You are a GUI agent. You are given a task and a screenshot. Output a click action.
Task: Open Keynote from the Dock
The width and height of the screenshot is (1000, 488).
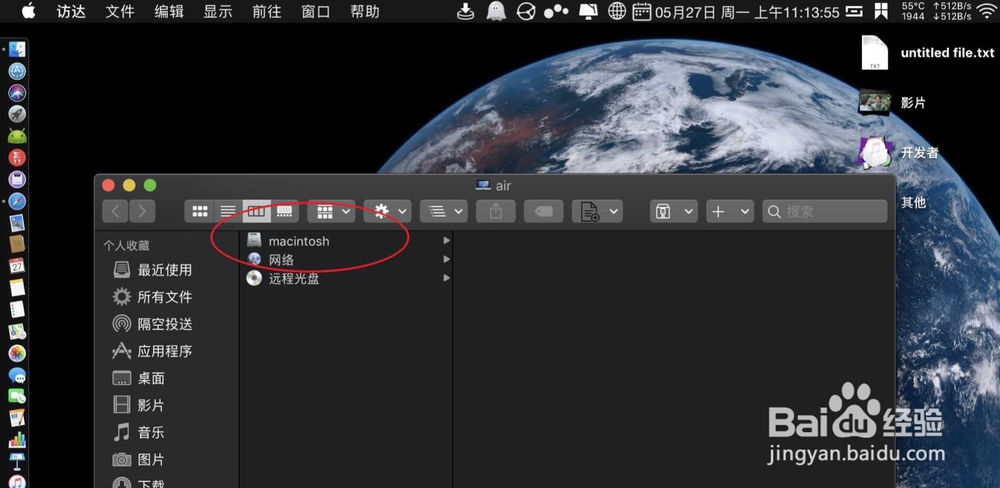[x=17, y=462]
